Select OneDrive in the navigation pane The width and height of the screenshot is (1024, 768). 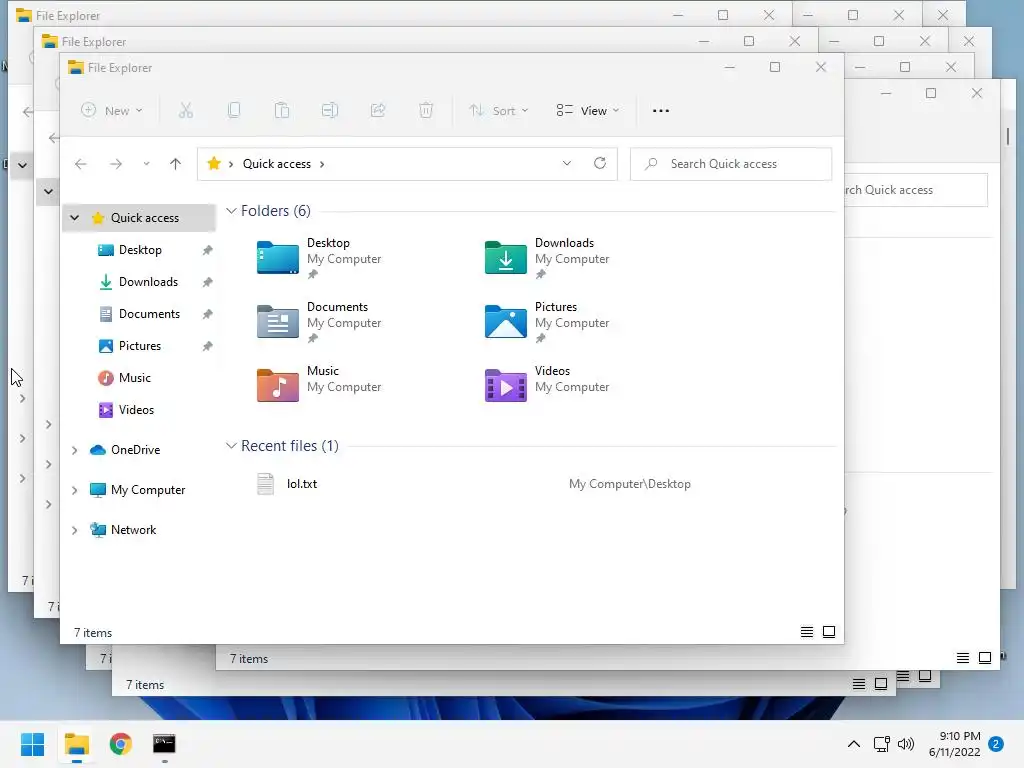click(135, 449)
